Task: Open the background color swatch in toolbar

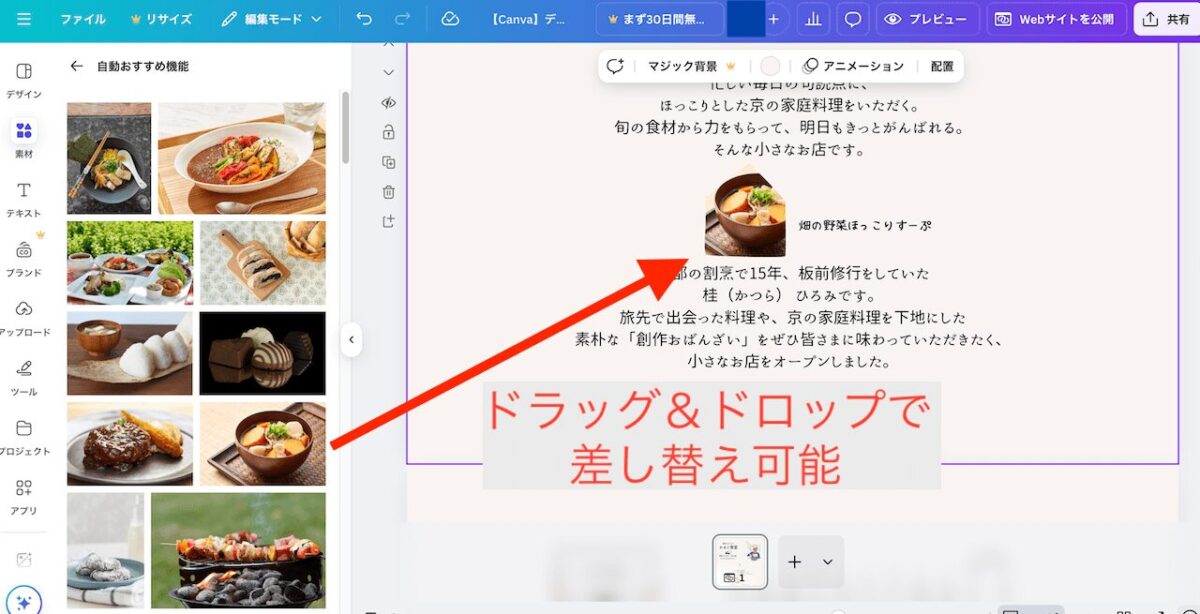Action: coord(769,66)
